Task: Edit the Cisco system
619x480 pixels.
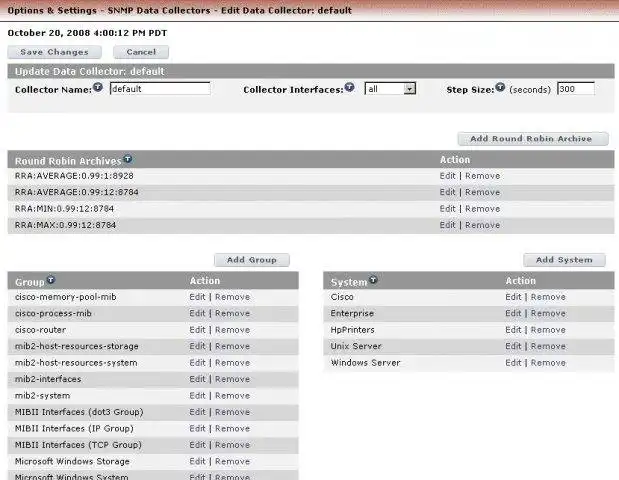Action: click(513, 297)
